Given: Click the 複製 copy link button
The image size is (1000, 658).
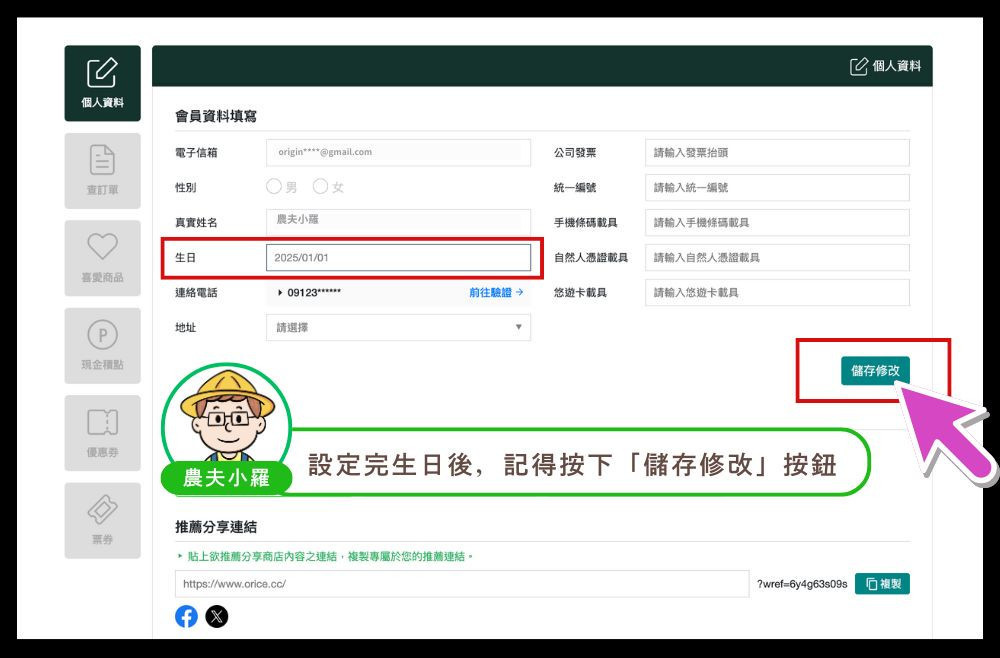Looking at the screenshot, I should point(882,584).
